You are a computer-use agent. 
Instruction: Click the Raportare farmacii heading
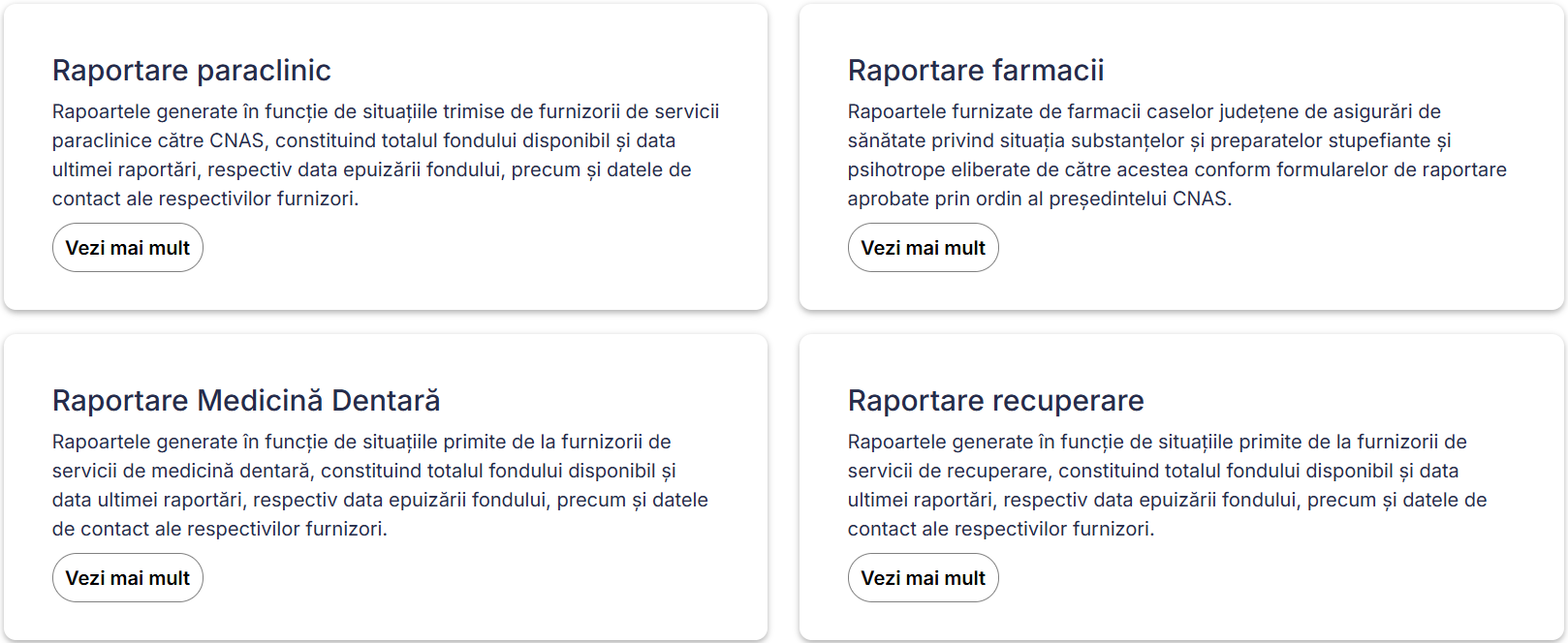coord(976,71)
